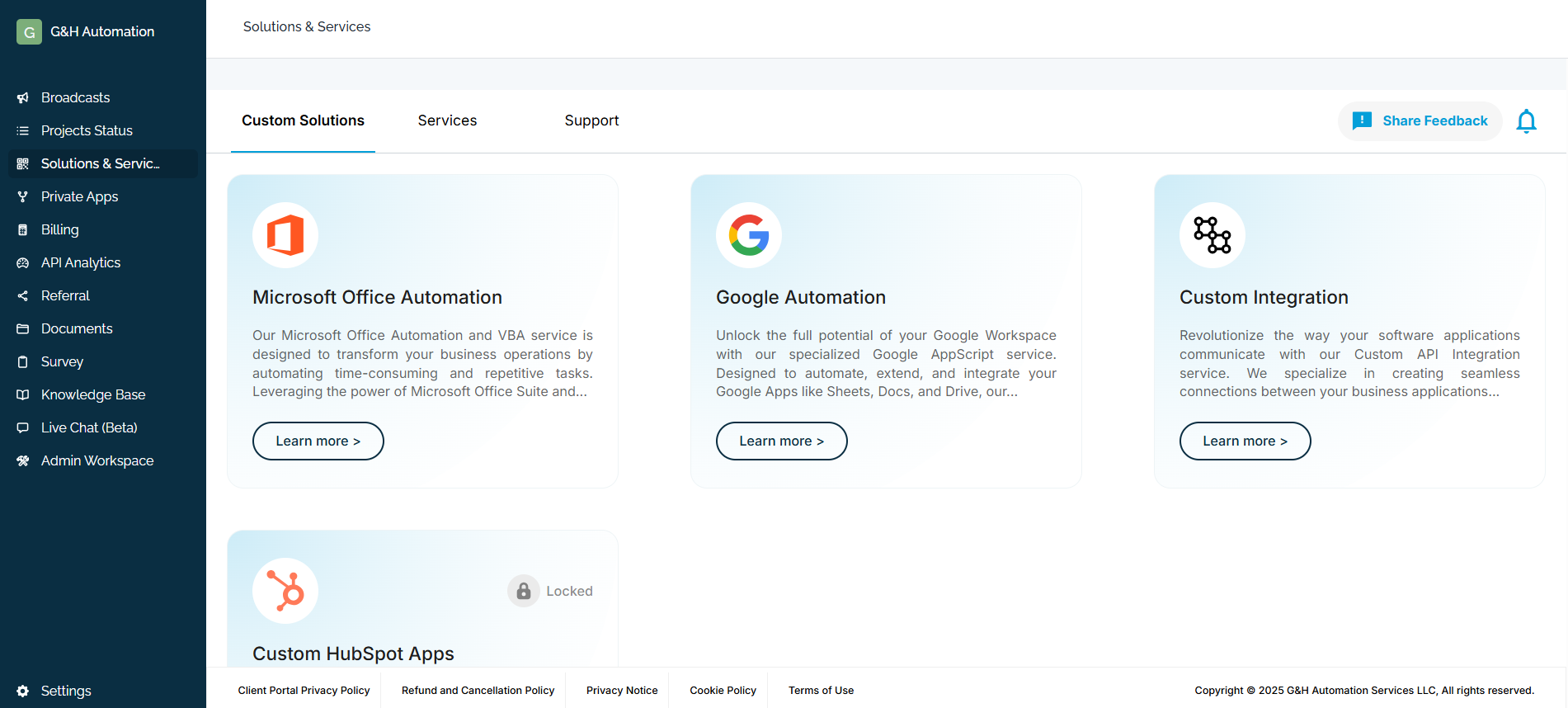Viewport: 1568px width, 708px height.
Task: Learn more about Google Automation
Action: click(x=781, y=441)
